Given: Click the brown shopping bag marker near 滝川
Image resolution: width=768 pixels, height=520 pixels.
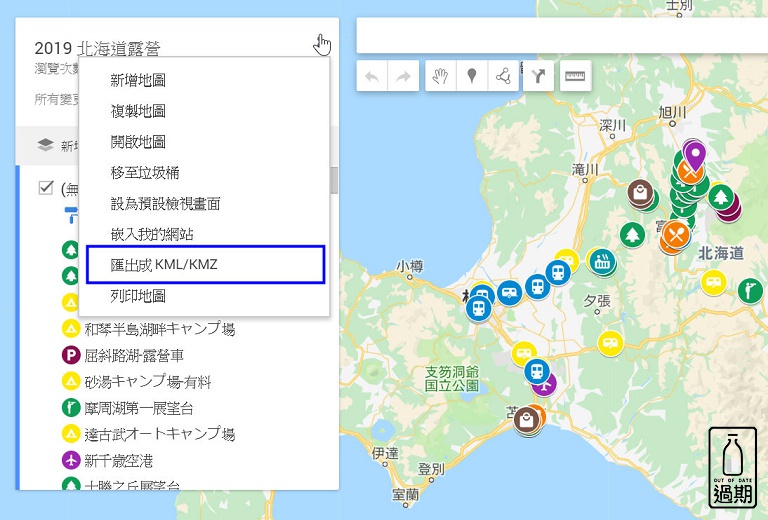Looking at the screenshot, I should point(640,192).
